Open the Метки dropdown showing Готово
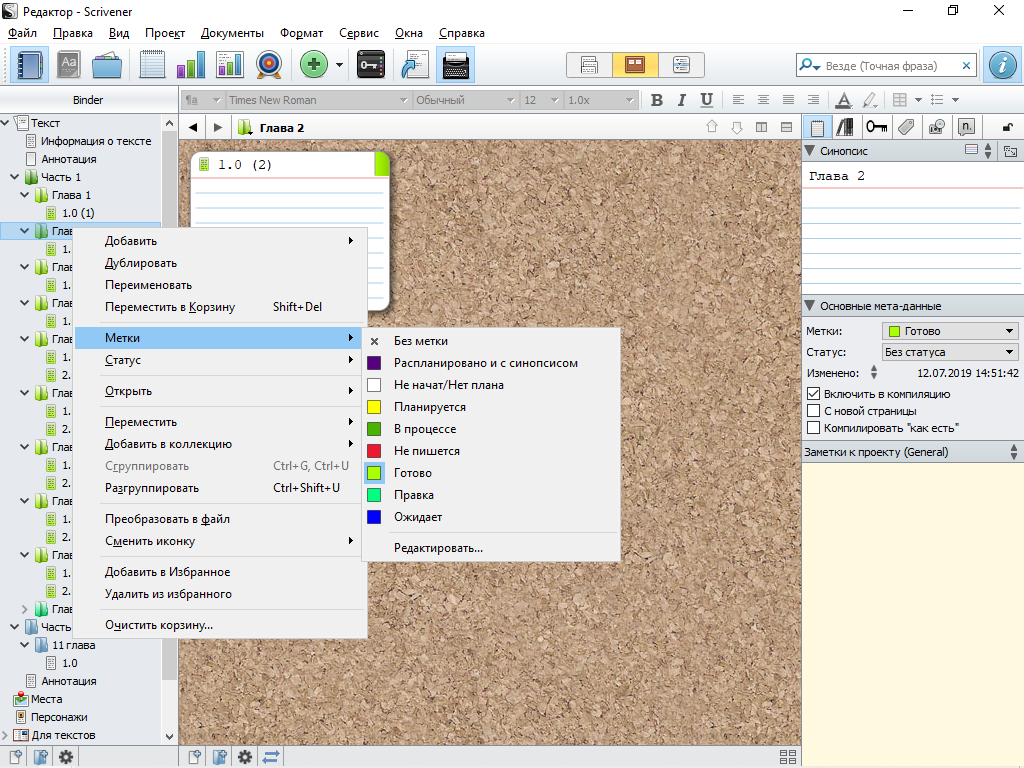Screen dimensions: 1024x768 [949, 331]
